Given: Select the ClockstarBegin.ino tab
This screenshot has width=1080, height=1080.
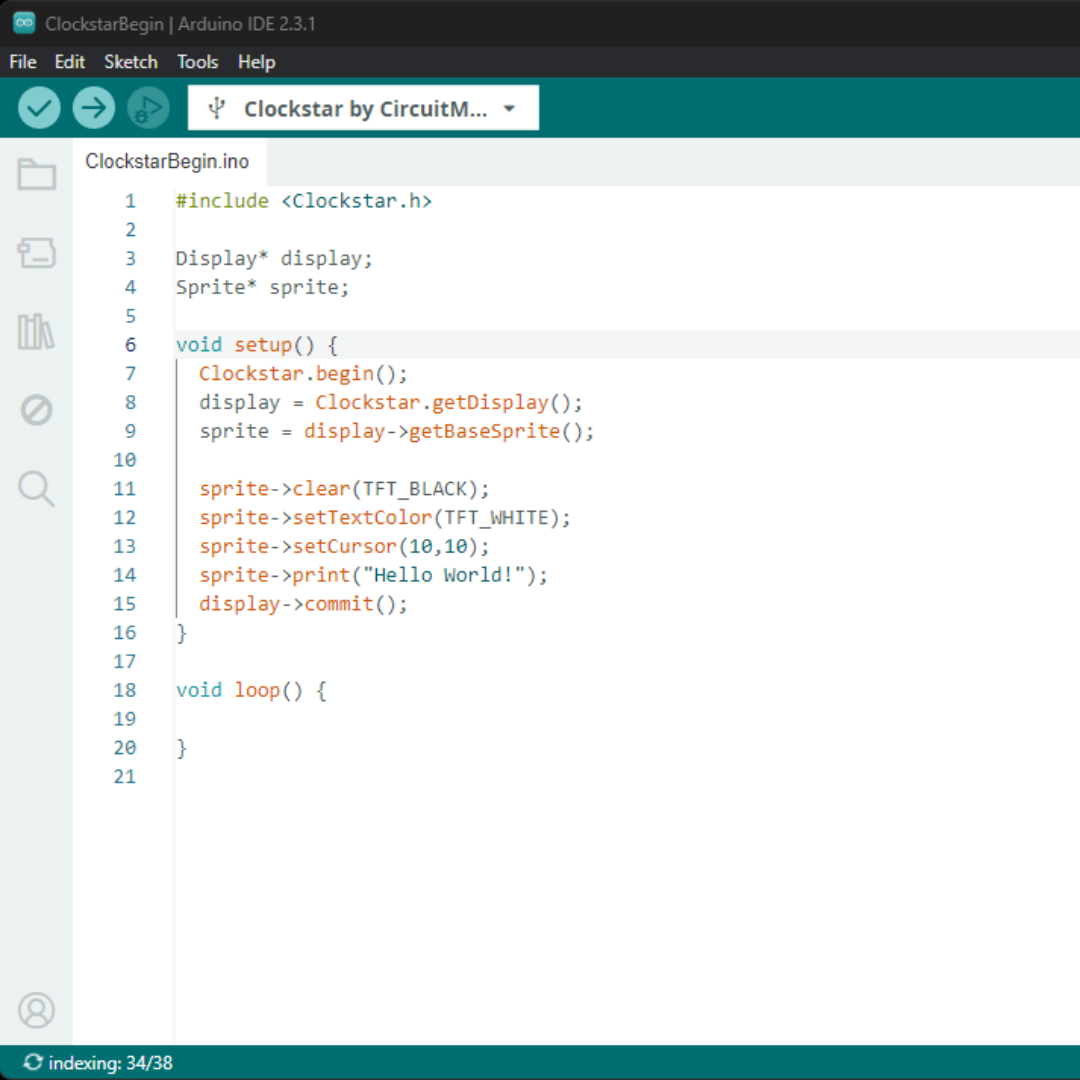Looking at the screenshot, I should [167, 162].
